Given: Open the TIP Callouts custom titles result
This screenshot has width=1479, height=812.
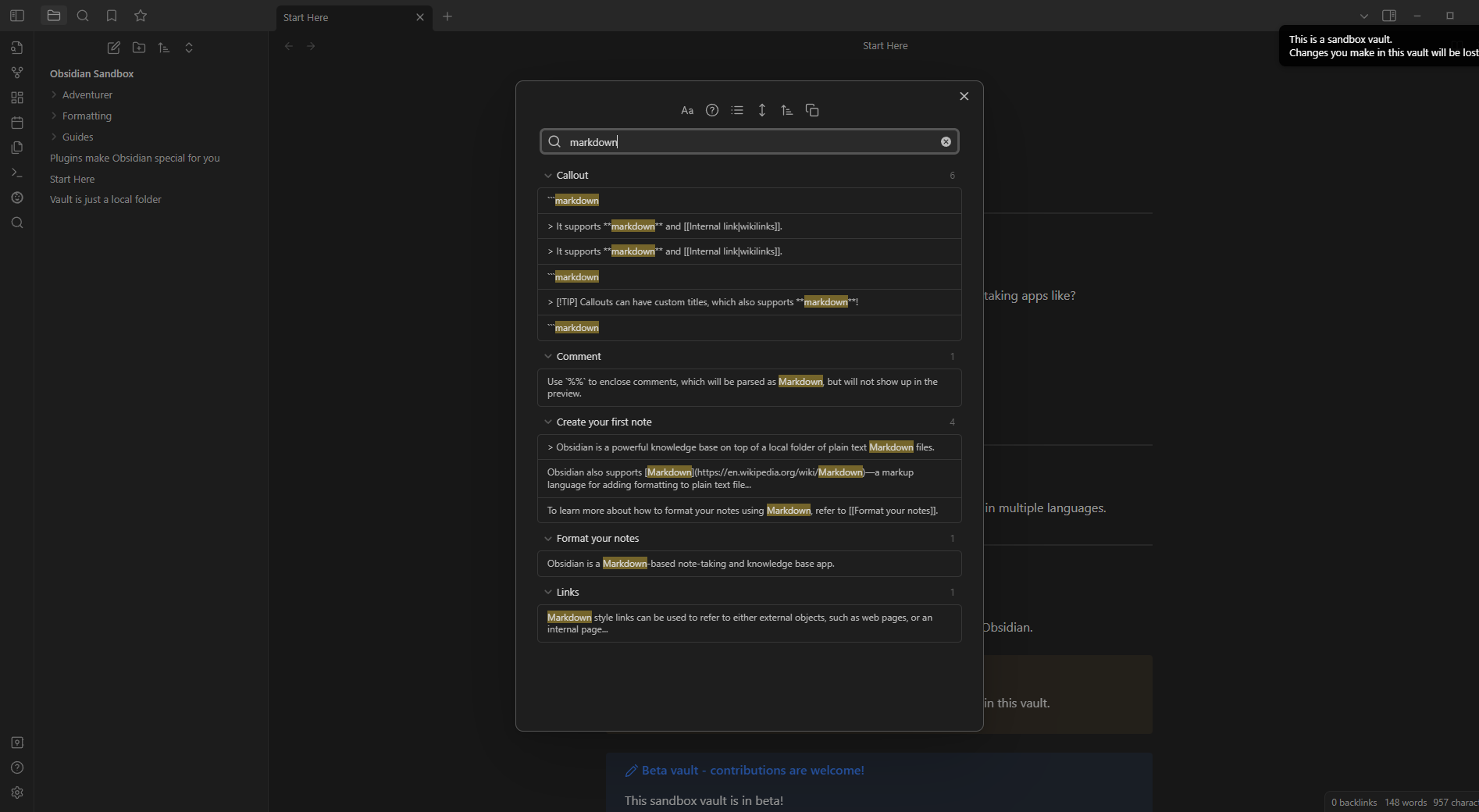Looking at the screenshot, I should pyautogui.click(x=749, y=302).
